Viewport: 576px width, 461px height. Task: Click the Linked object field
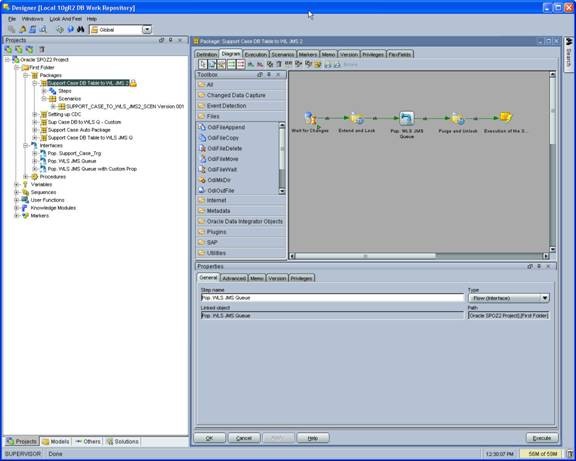pyautogui.click(x=332, y=316)
